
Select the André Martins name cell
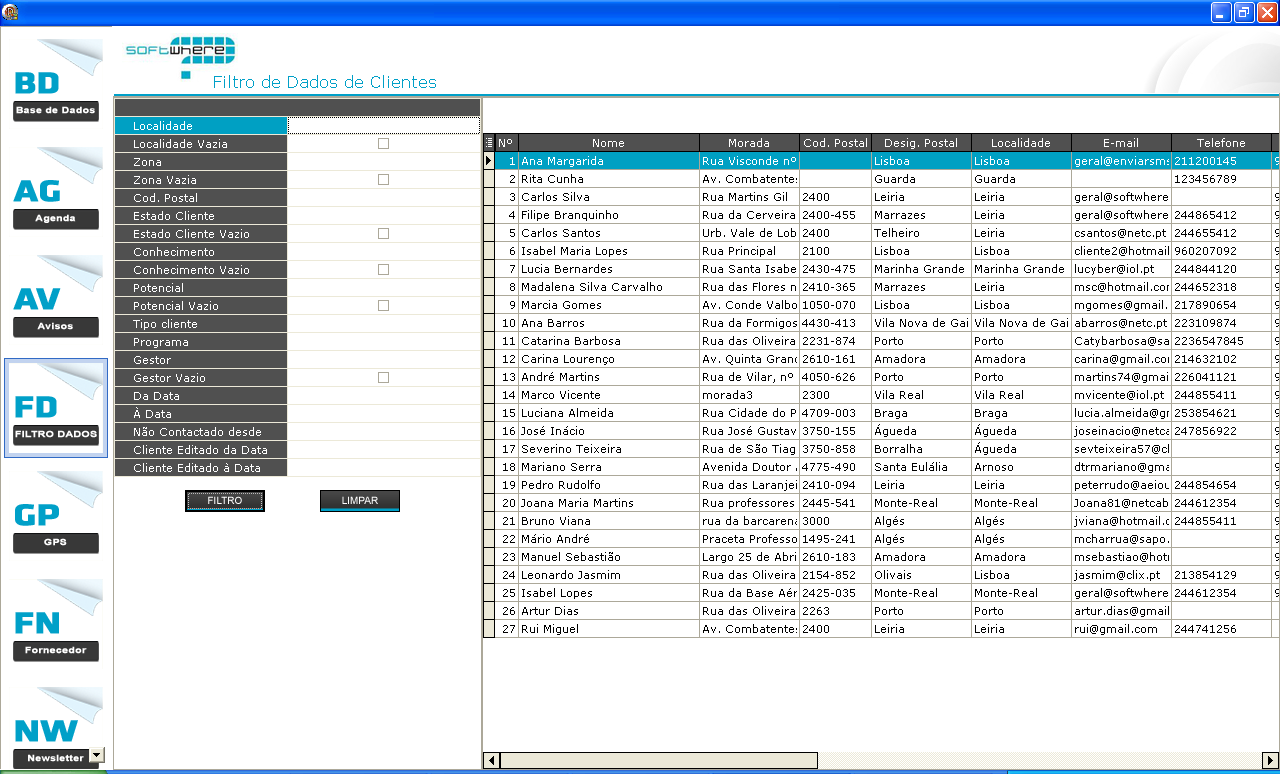point(609,377)
